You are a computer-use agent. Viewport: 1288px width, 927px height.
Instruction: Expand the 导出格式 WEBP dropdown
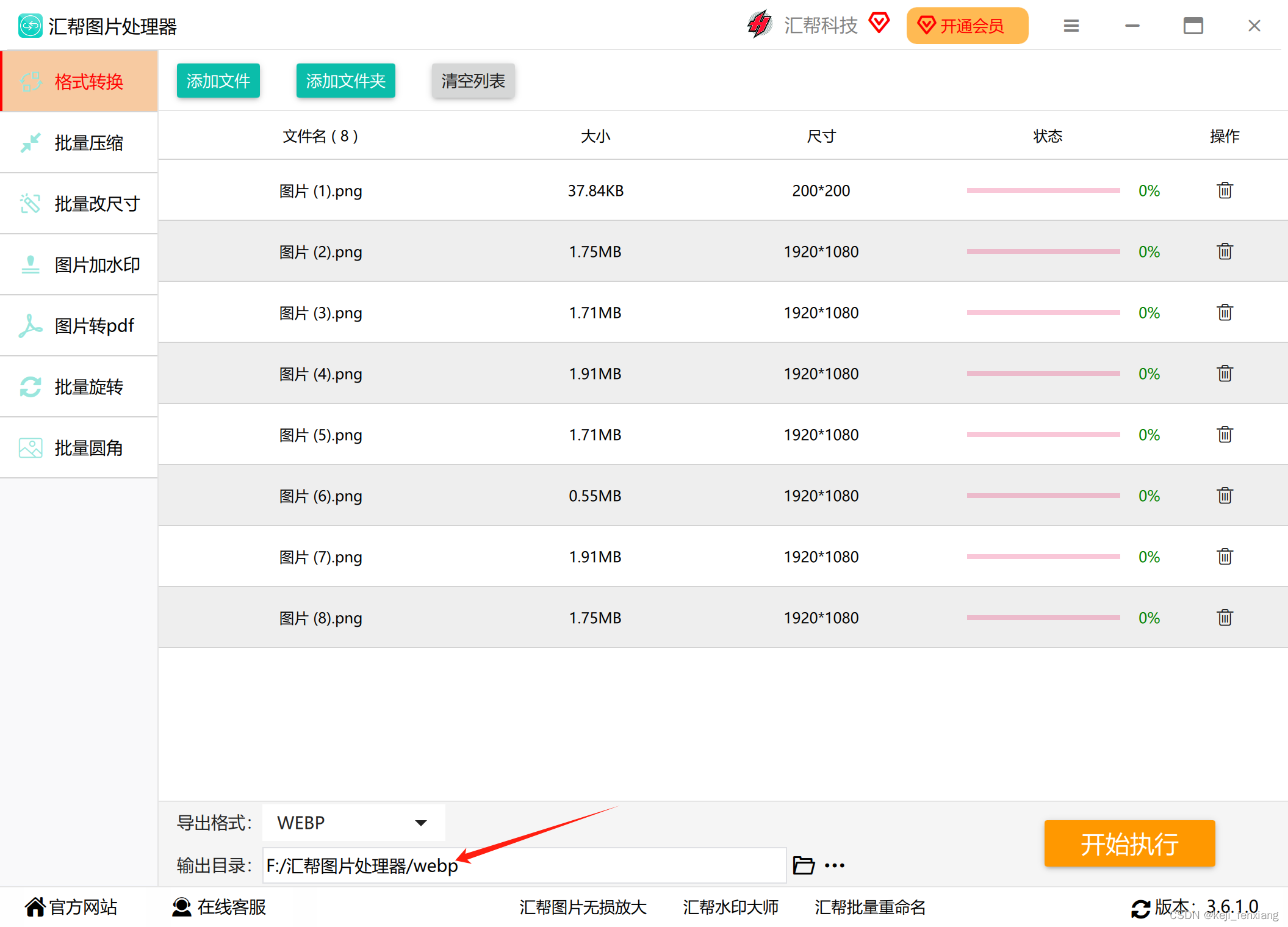coord(353,823)
